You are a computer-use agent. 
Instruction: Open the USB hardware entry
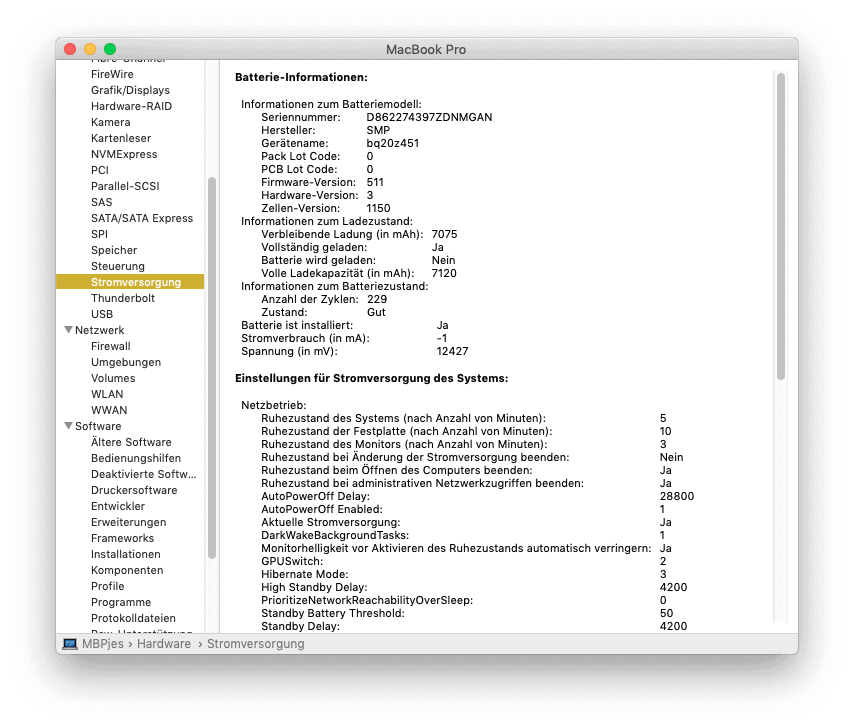coord(102,314)
